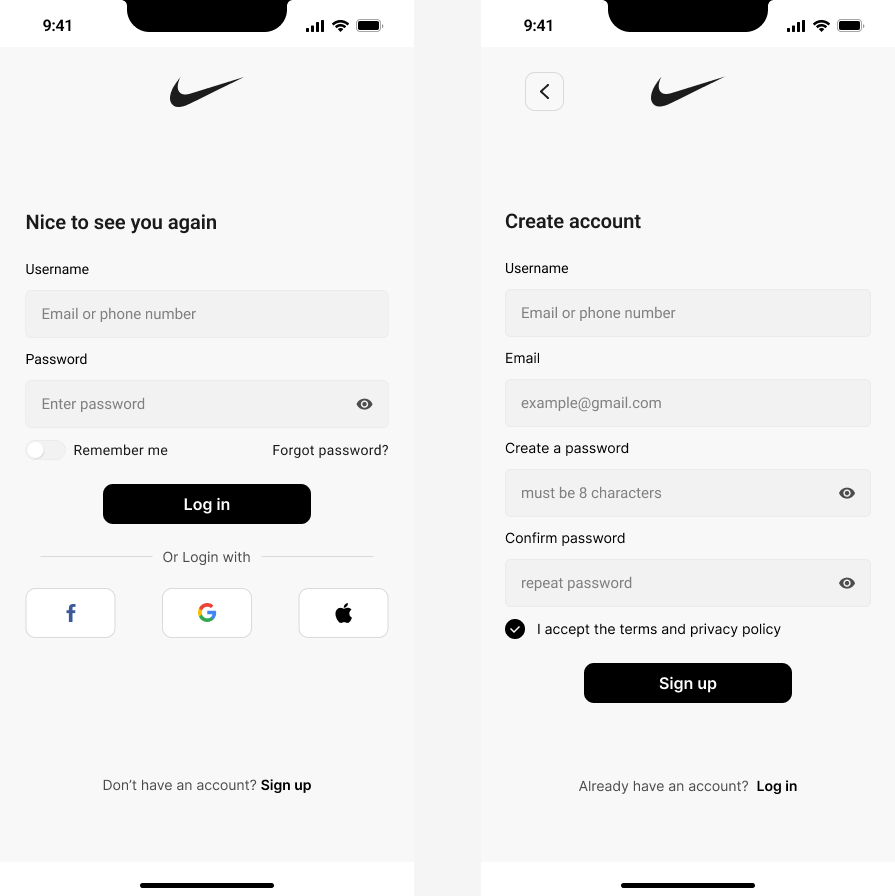Toggle visibility of the repeat password field

847,583
